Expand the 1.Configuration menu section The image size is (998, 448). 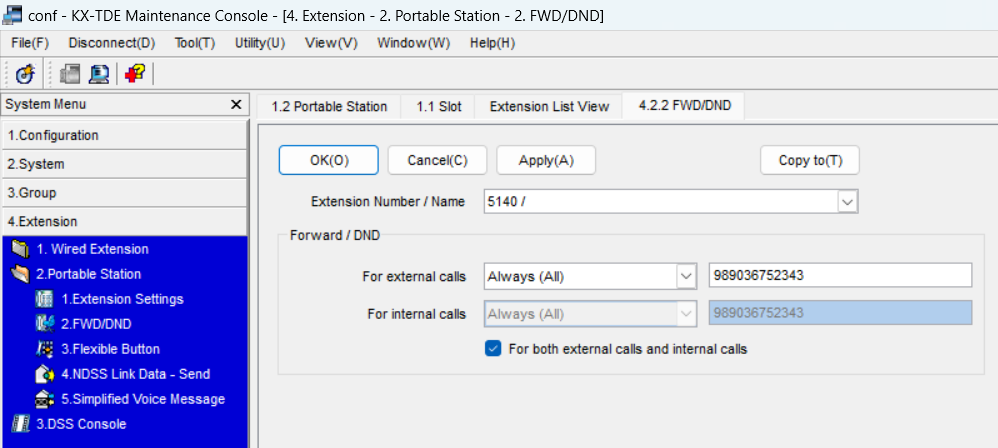click(123, 136)
